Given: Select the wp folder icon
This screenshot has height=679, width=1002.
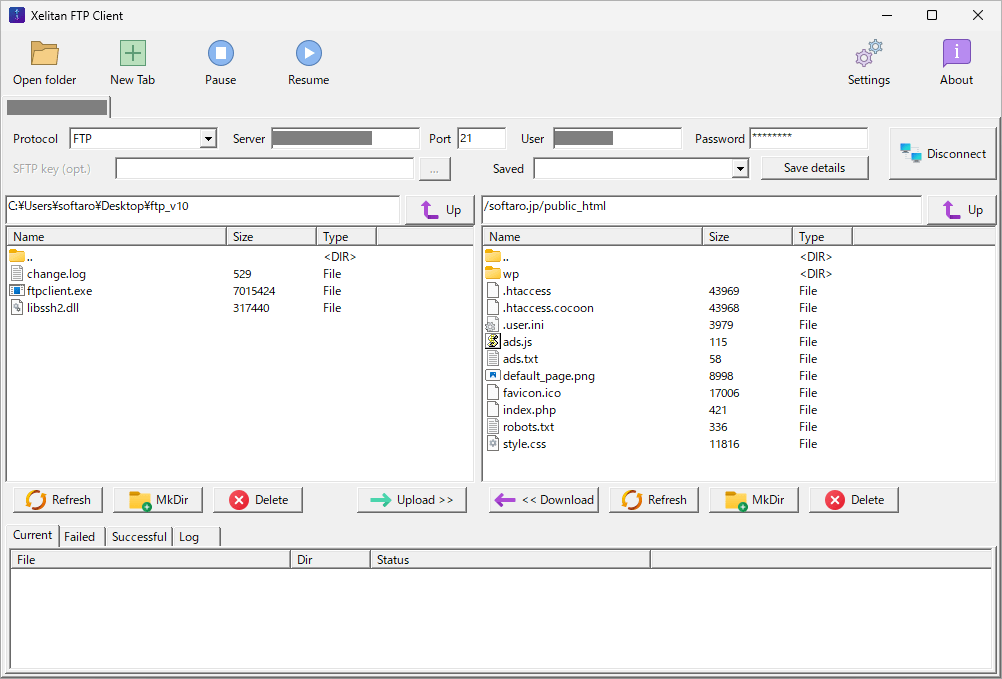Looking at the screenshot, I should [493, 274].
